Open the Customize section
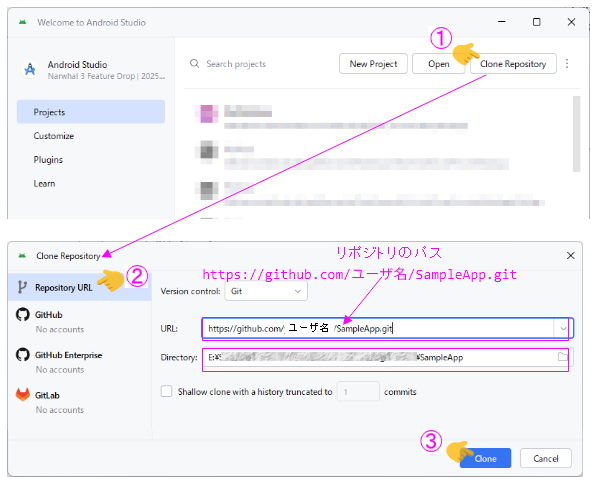This screenshot has width=600, height=491. [x=54, y=136]
